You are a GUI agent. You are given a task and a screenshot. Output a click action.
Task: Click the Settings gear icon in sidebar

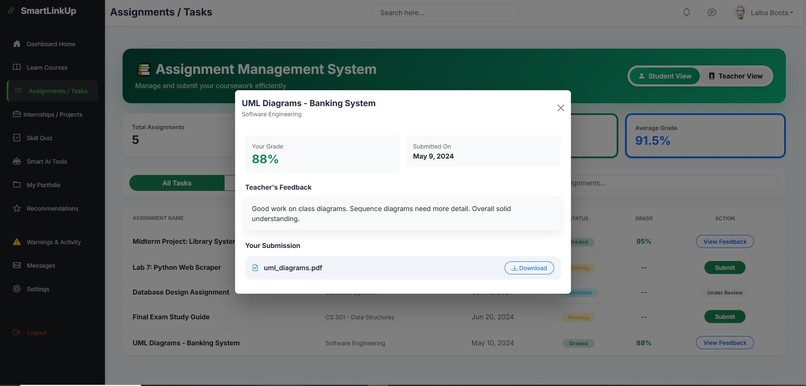[x=17, y=289]
